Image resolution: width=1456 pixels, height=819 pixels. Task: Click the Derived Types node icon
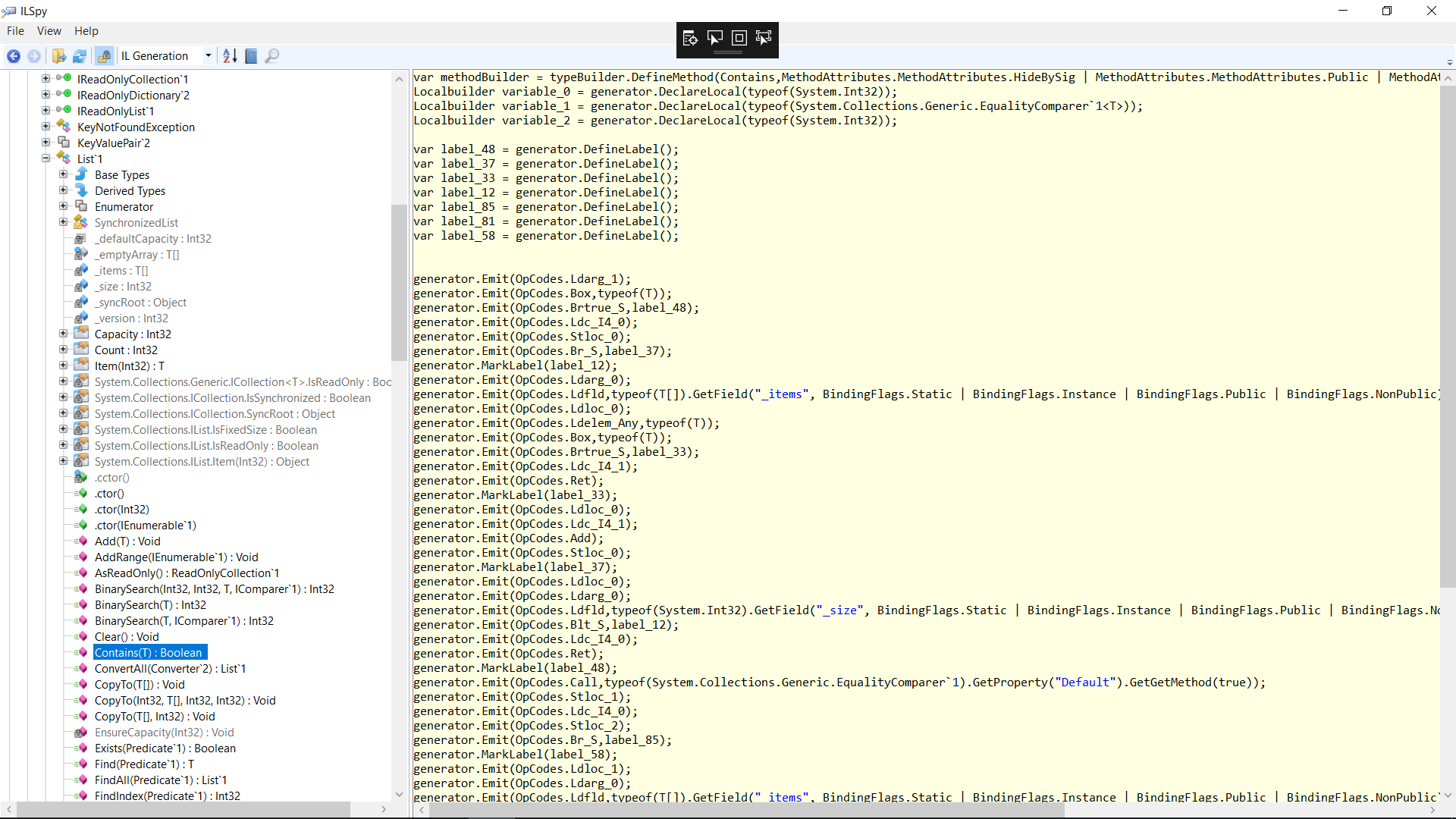point(81,190)
